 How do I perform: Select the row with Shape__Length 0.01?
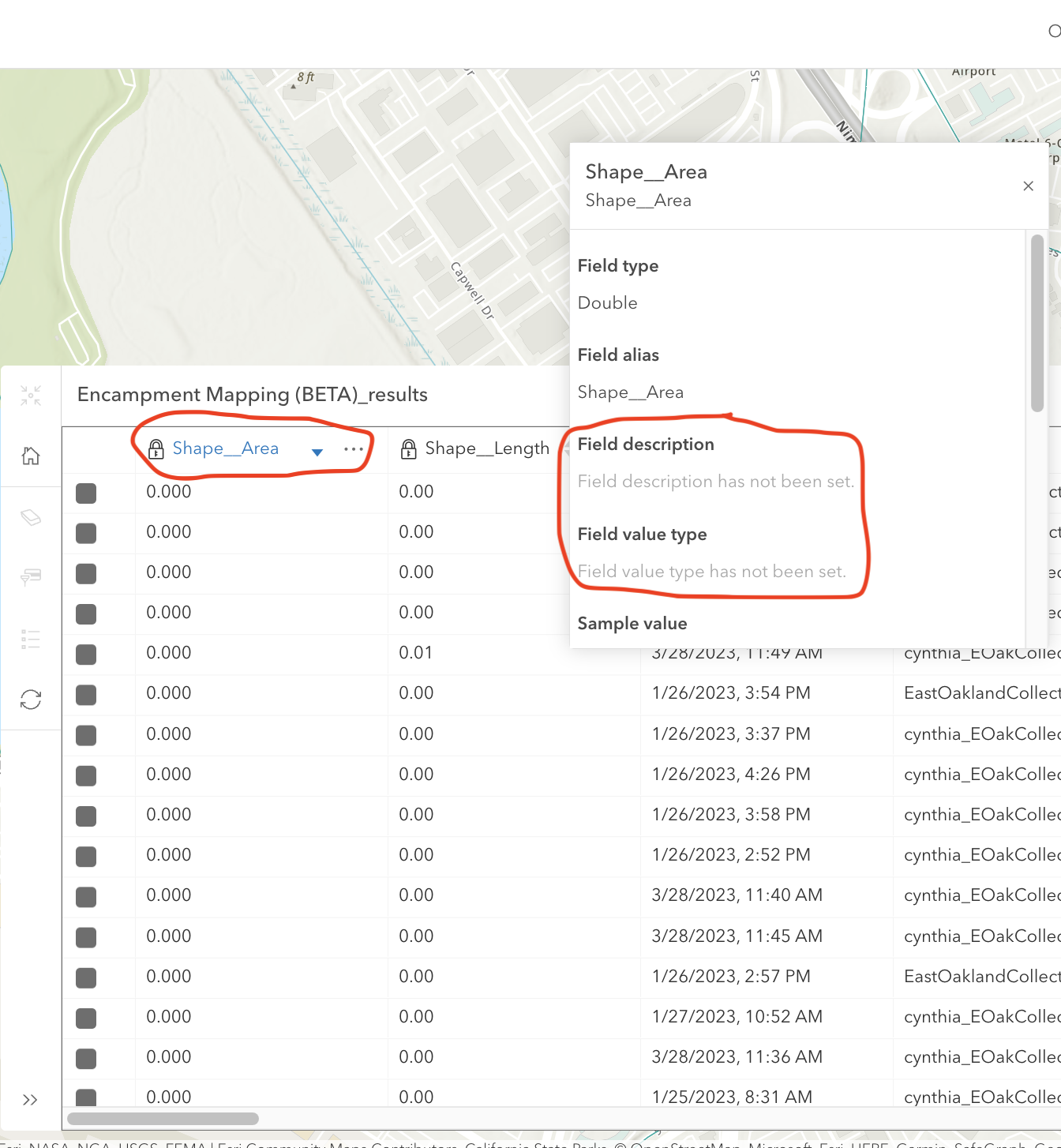coord(86,654)
